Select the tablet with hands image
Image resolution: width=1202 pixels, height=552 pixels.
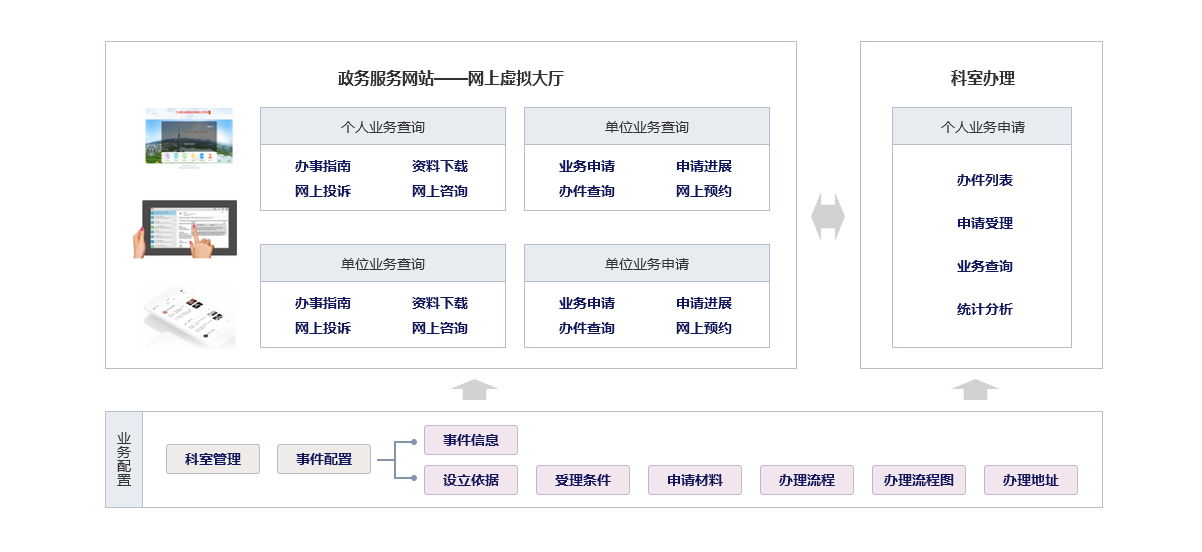pos(186,229)
